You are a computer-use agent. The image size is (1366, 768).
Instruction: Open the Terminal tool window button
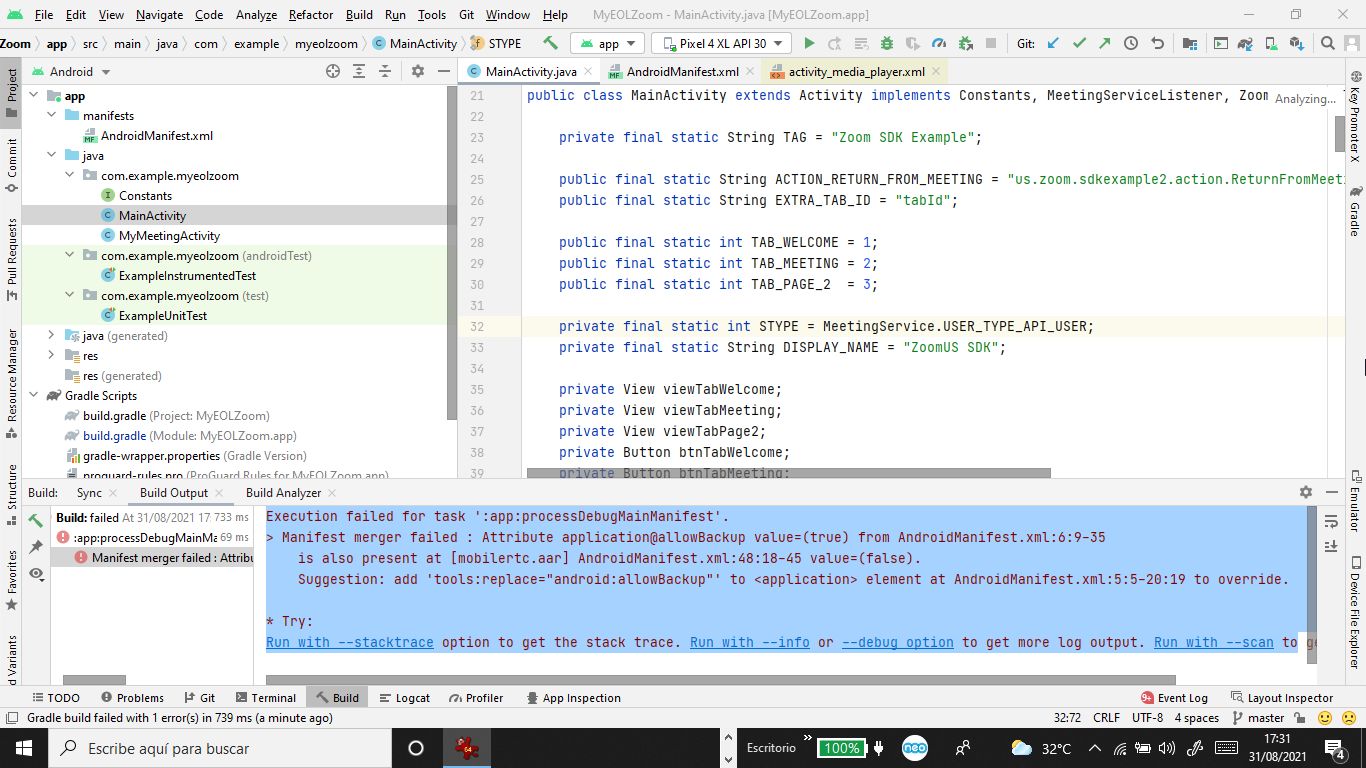coord(266,698)
